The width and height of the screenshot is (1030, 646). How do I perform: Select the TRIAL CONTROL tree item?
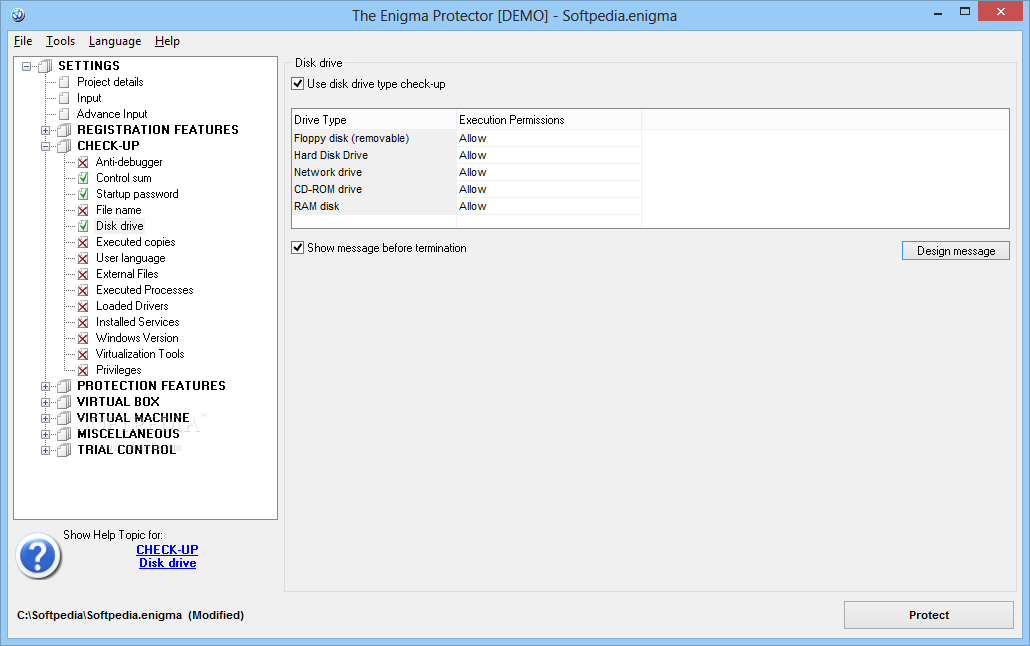[127, 450]
